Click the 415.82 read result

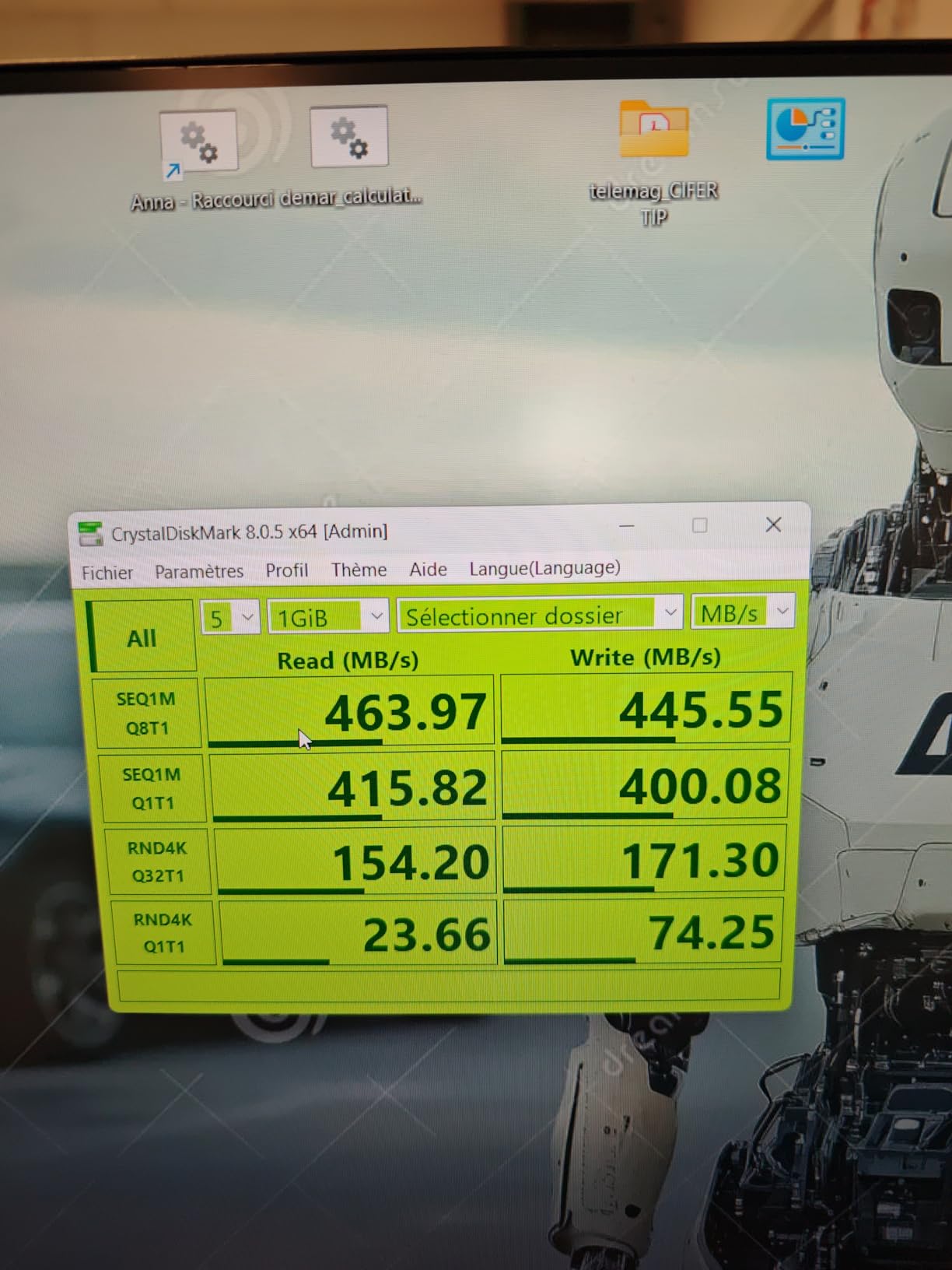pyautogui.click(x=353, y=787)
